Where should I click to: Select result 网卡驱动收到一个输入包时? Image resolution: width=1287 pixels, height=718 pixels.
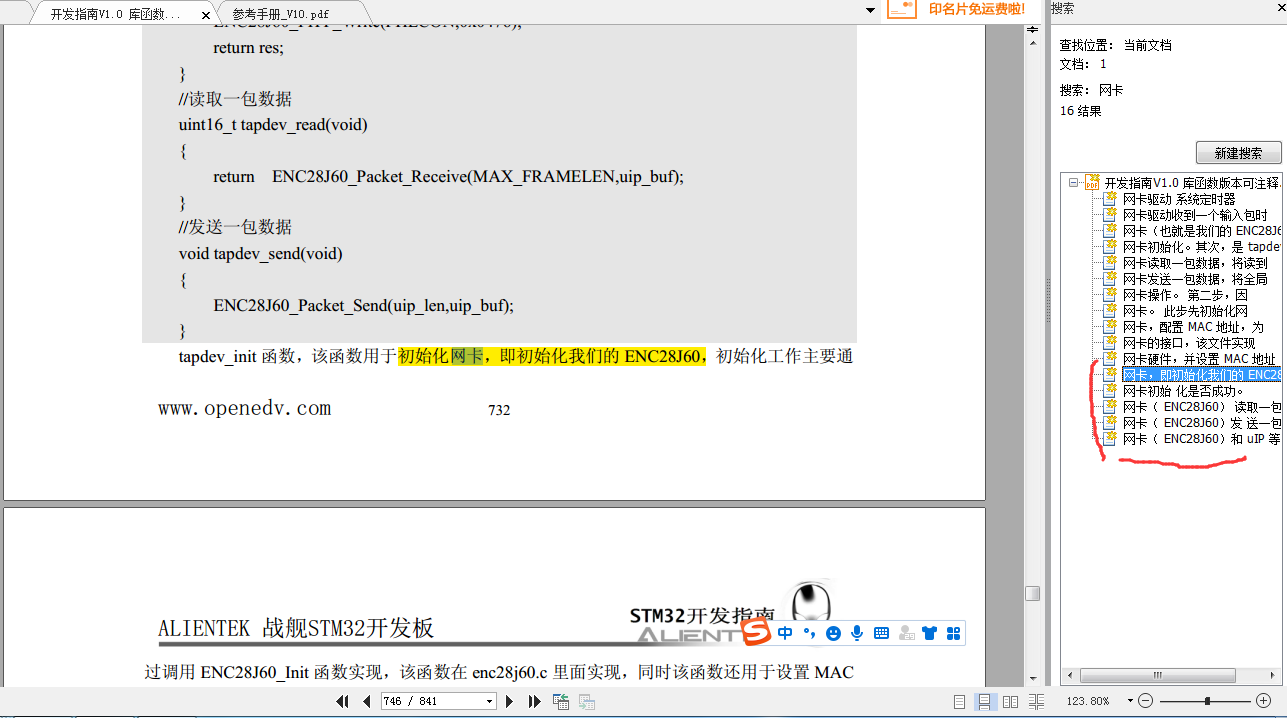pyautogui.click(x=1195, y=215)
